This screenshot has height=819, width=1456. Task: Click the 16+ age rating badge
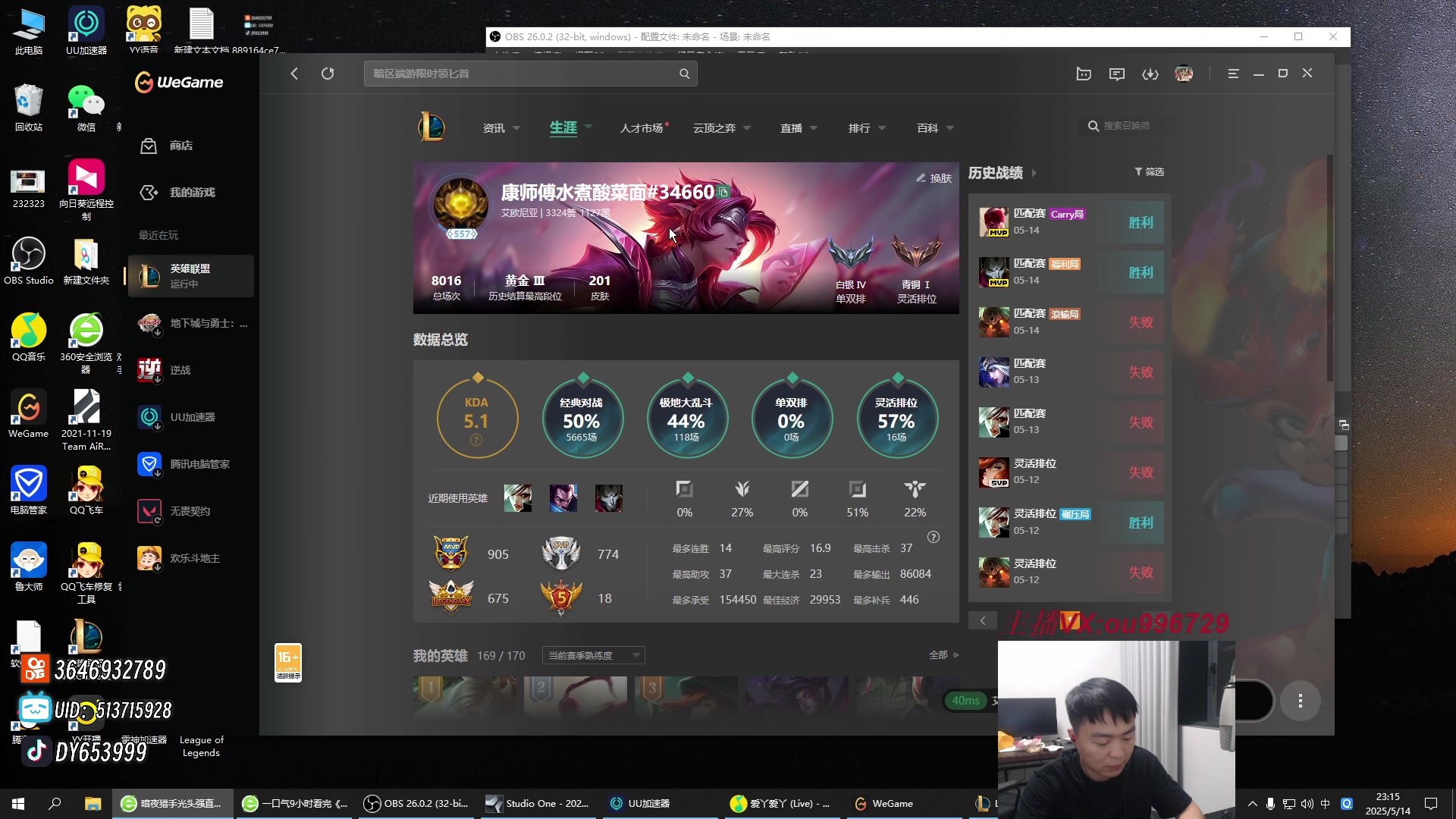pos(288,663)
